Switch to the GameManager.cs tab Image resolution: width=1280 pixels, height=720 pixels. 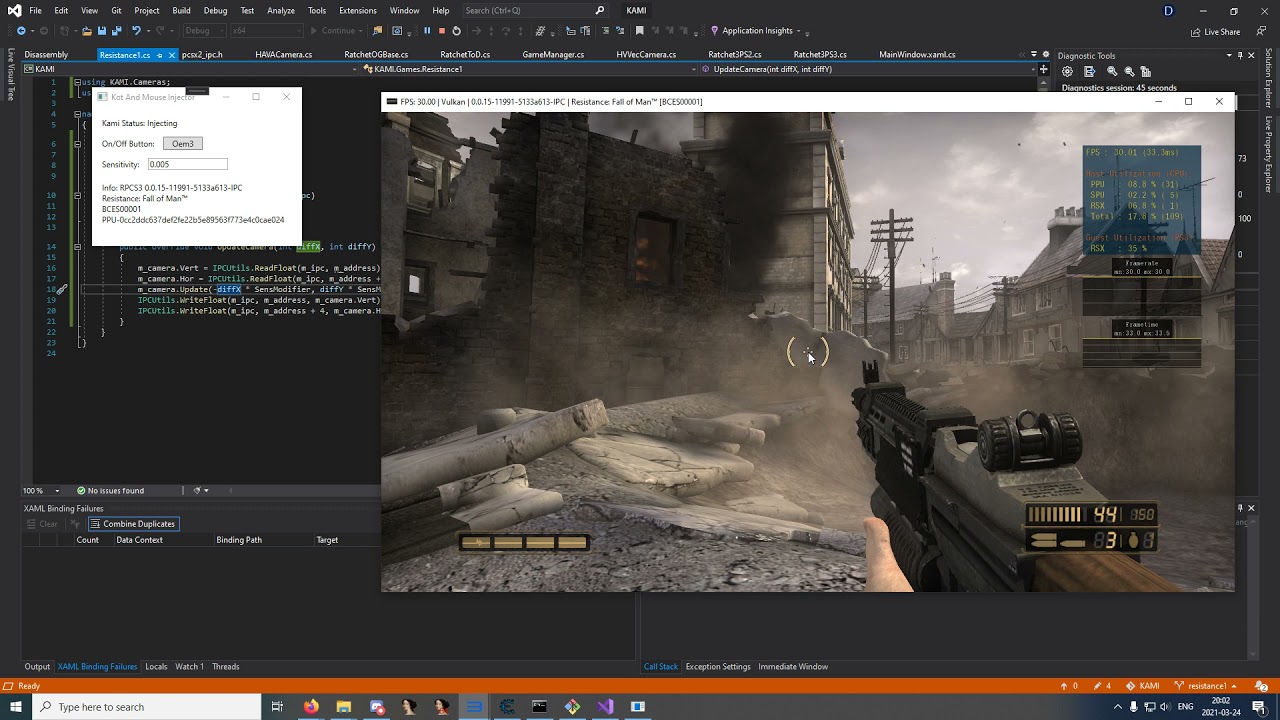[x=553, y=55]
